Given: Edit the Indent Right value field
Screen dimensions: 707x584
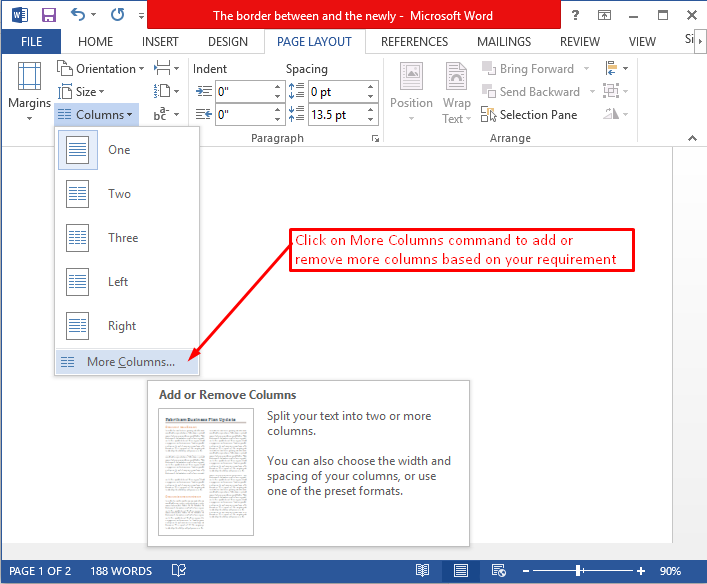Looking at the screenshot, I should tap(244, 115).
